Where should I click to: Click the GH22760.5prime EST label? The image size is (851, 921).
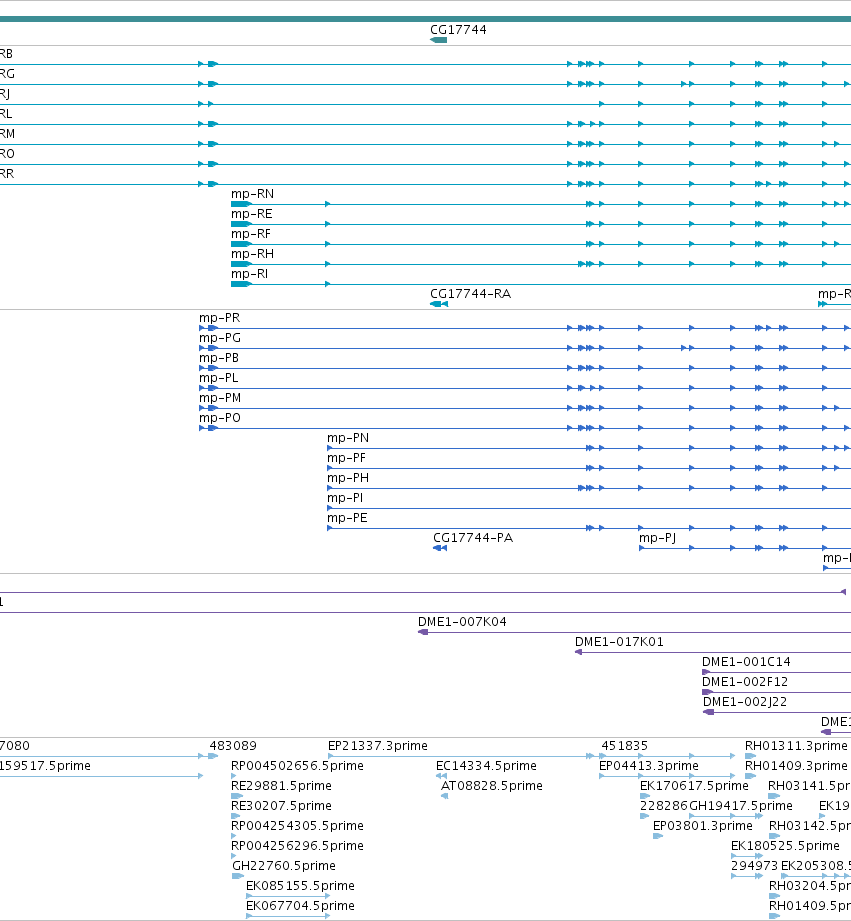[x=284, y=865]
